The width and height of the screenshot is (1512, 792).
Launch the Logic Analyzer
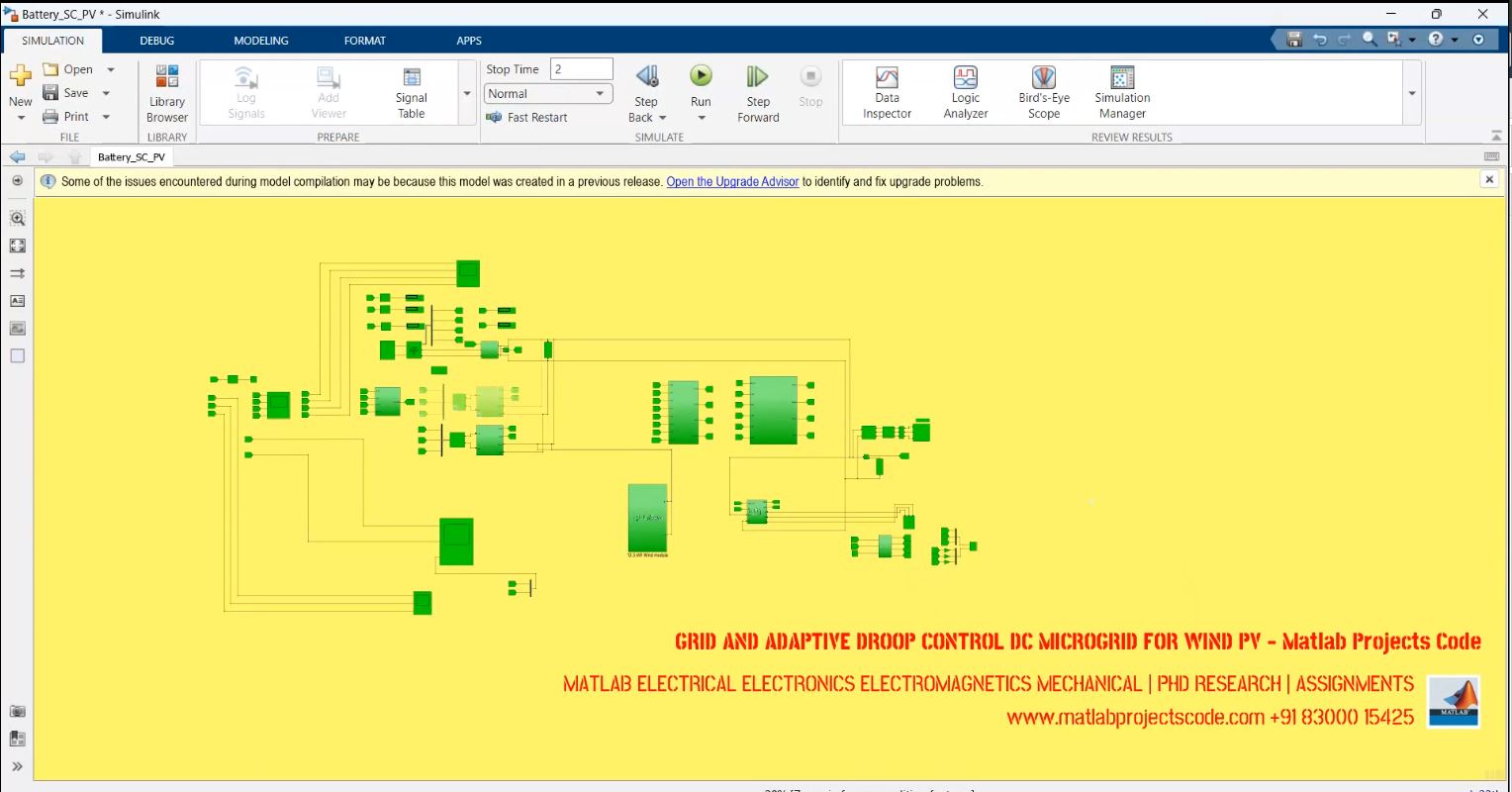point(964,91)
